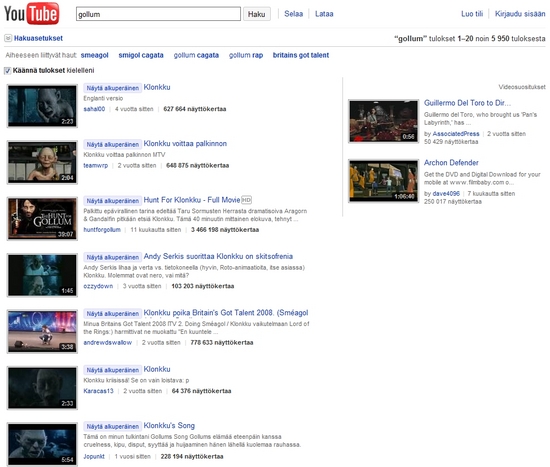The height and width of the screenshot is (467, 550).
Task: Select related search smigol cagata
Action: (141, 55)
